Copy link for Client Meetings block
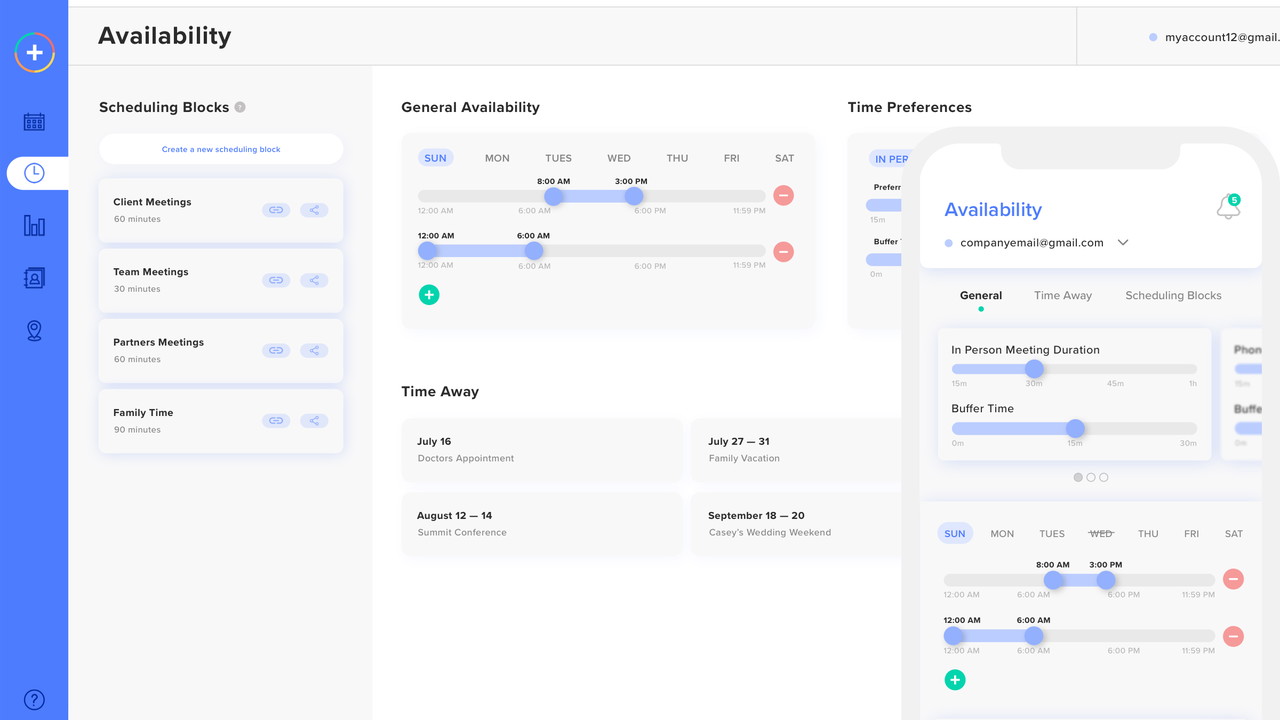Image resolution: width=1280 pixels, height=720 pixels. tap(276, 210)
